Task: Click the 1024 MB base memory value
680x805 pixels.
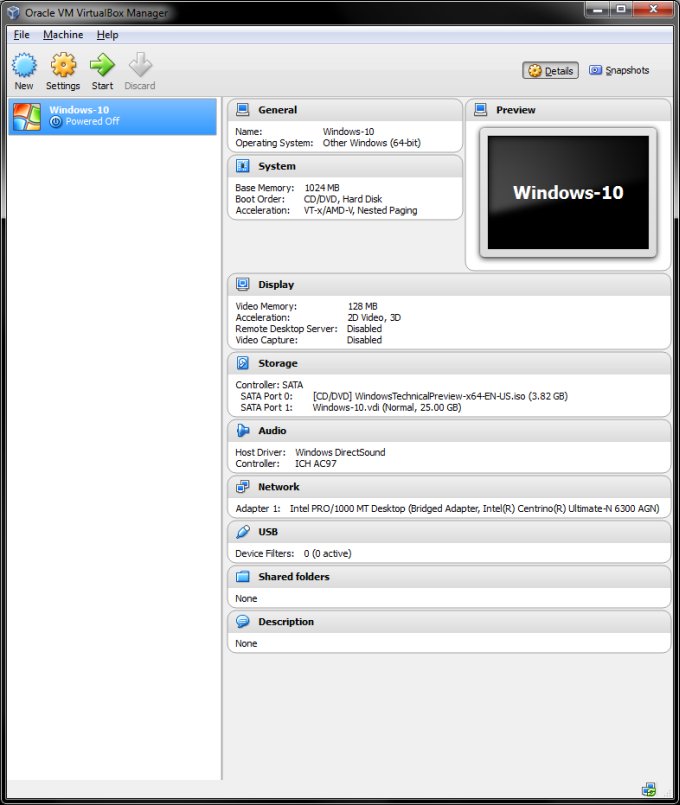Action: point(322,188)
